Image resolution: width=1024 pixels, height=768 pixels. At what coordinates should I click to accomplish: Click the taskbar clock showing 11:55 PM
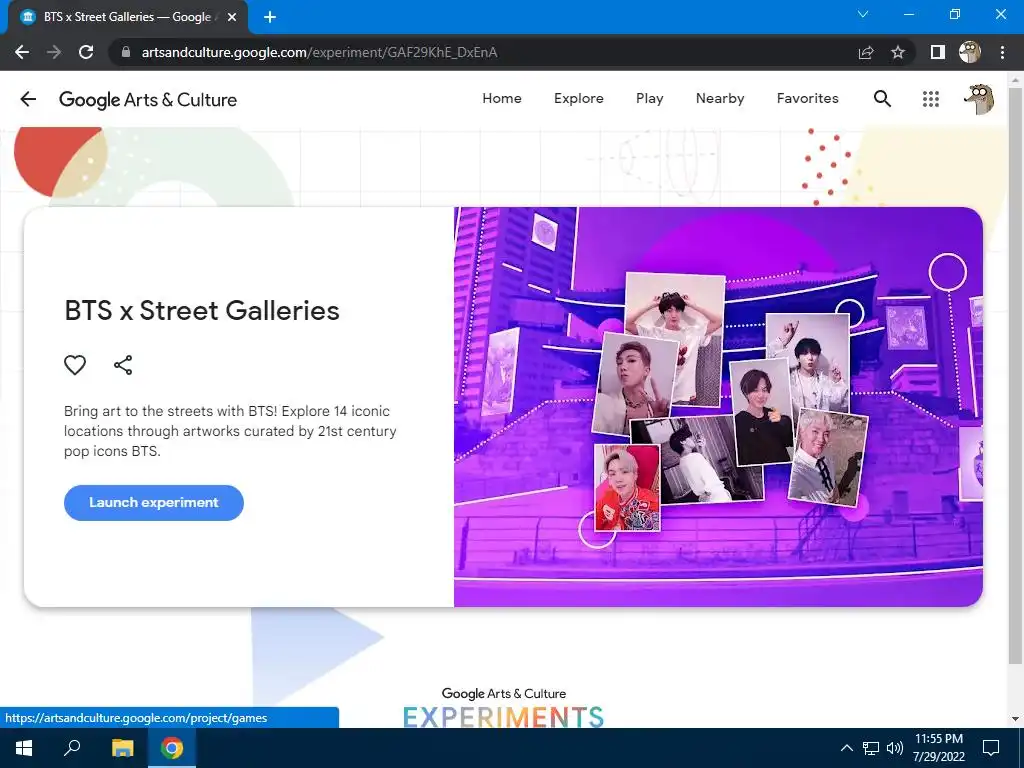(938, 748)
